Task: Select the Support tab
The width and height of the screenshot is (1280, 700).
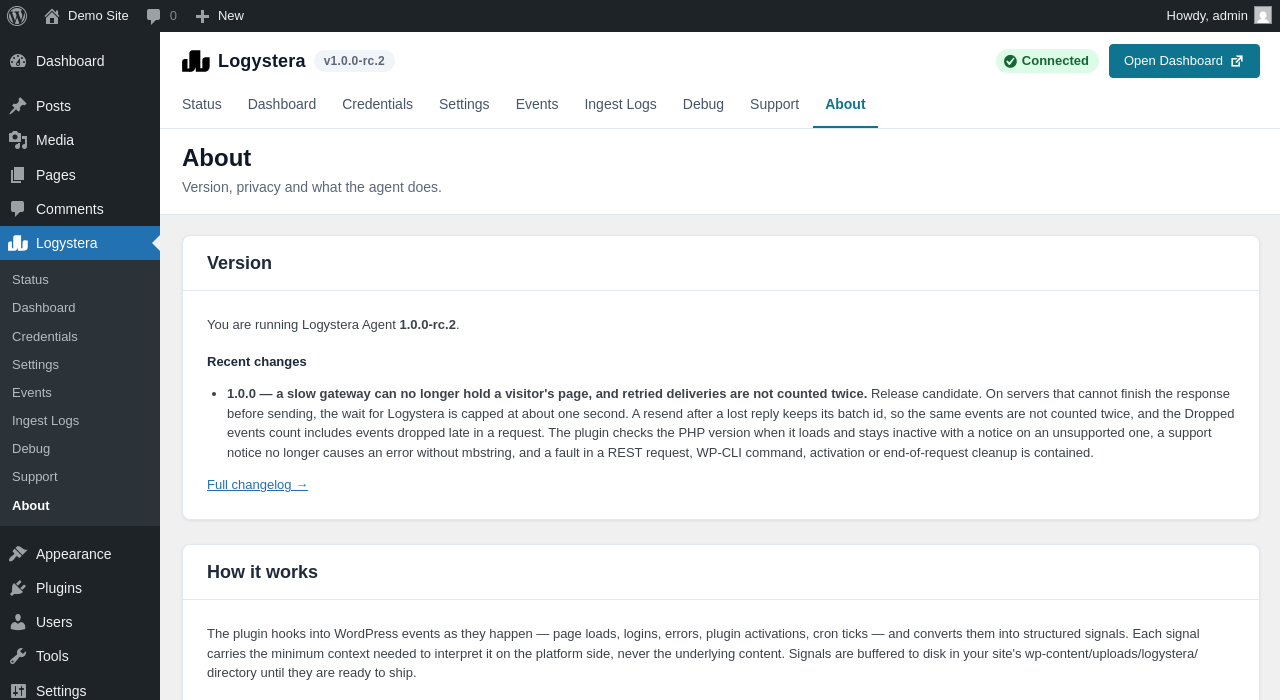Action: (774, 104)
